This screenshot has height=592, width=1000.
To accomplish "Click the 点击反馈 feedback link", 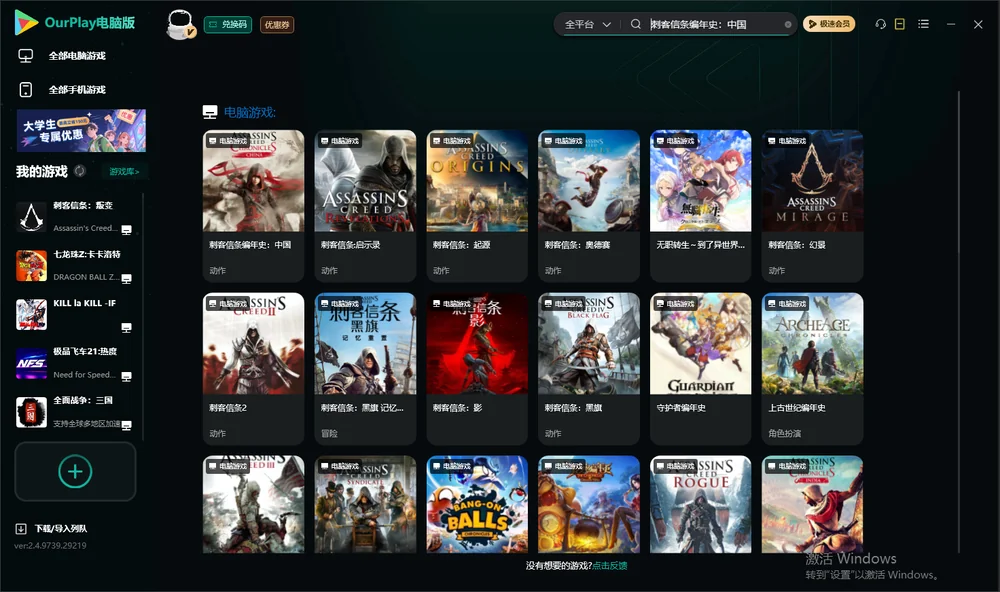I will point(610,565).
